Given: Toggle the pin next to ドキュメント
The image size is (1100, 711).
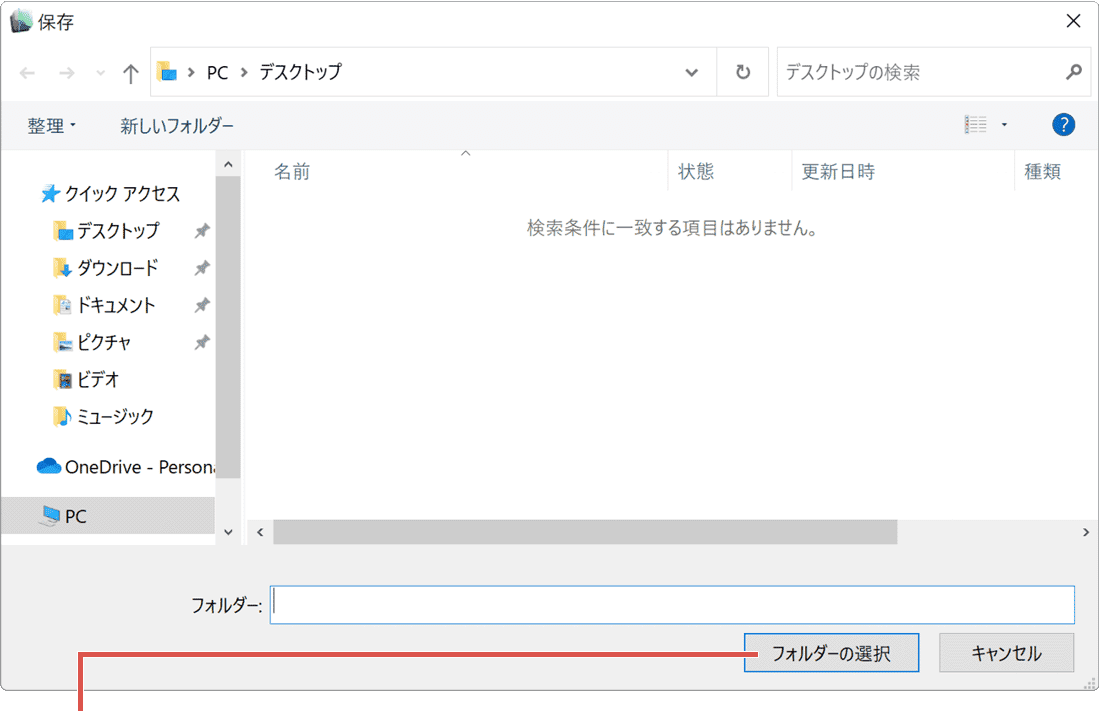Looking at the screenshot, I should [x=202, y=305].
